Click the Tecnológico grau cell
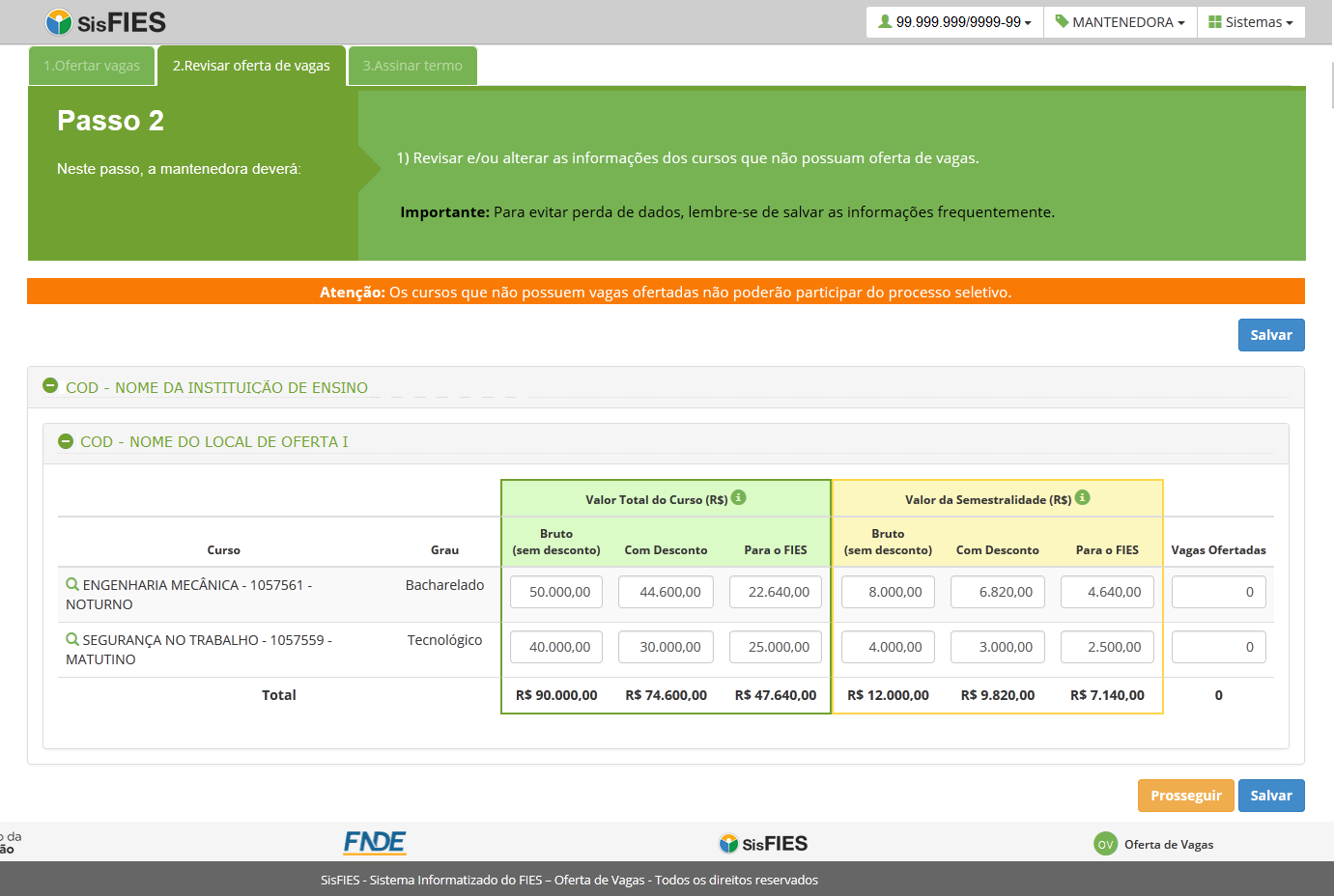1334x896 pixels. point(444,640)
